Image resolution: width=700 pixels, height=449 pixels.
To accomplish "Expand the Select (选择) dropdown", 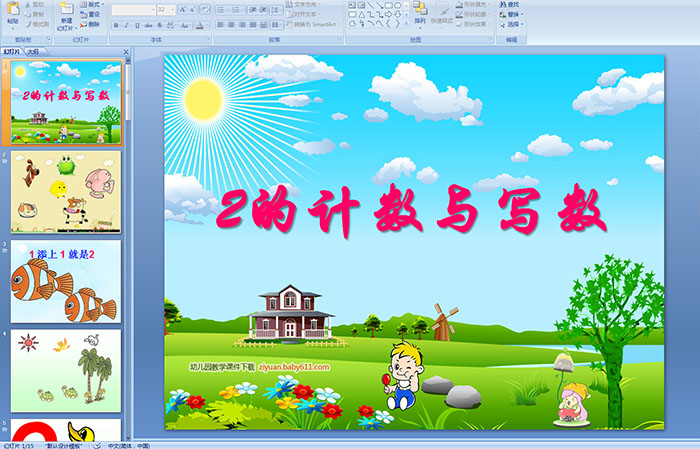I will pos(513,24).
